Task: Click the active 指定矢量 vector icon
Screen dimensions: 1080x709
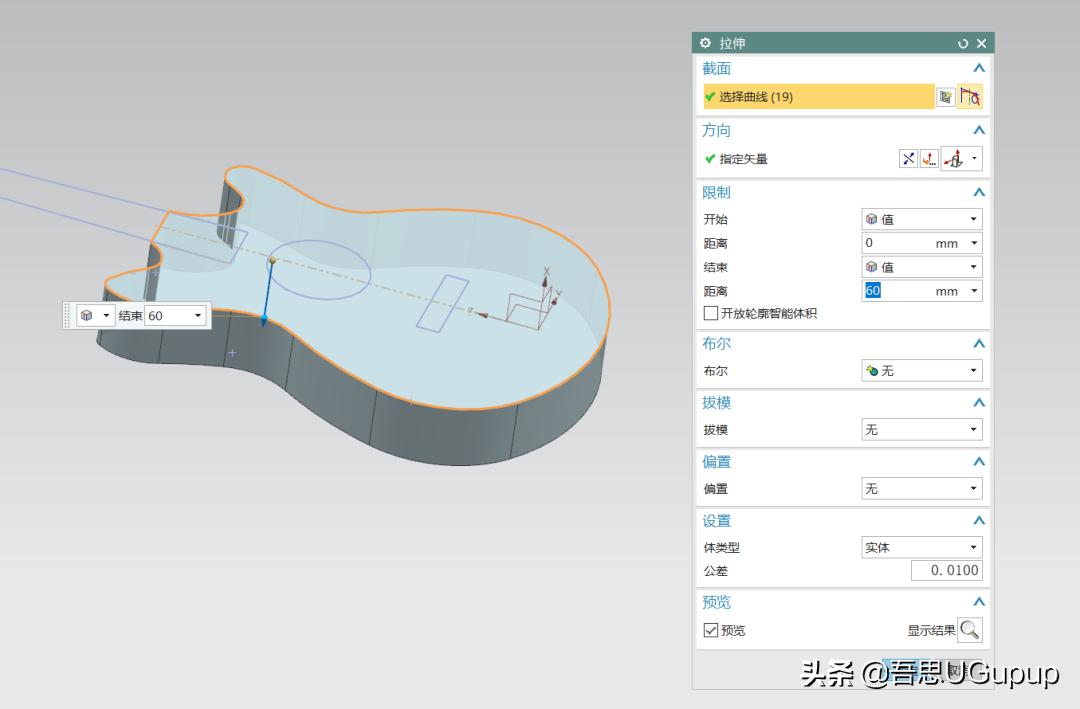Action: click(x=930, y=158)
